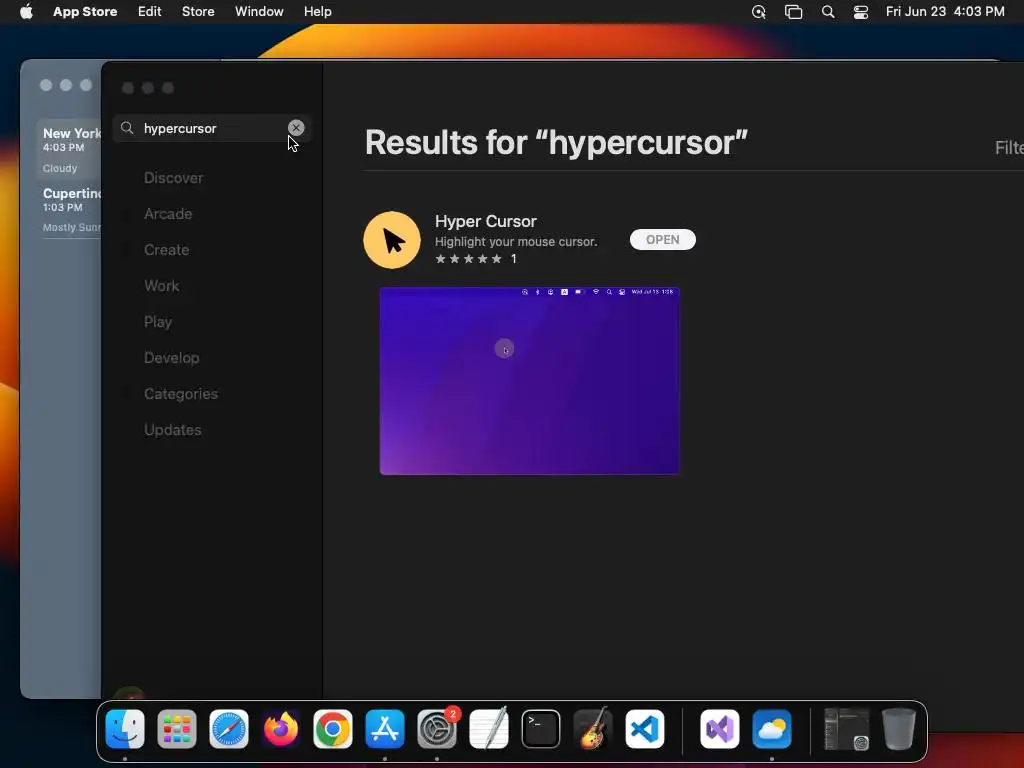1024x768 pixels.
Task: Open Weather app from the Dock
Action: 772,729
